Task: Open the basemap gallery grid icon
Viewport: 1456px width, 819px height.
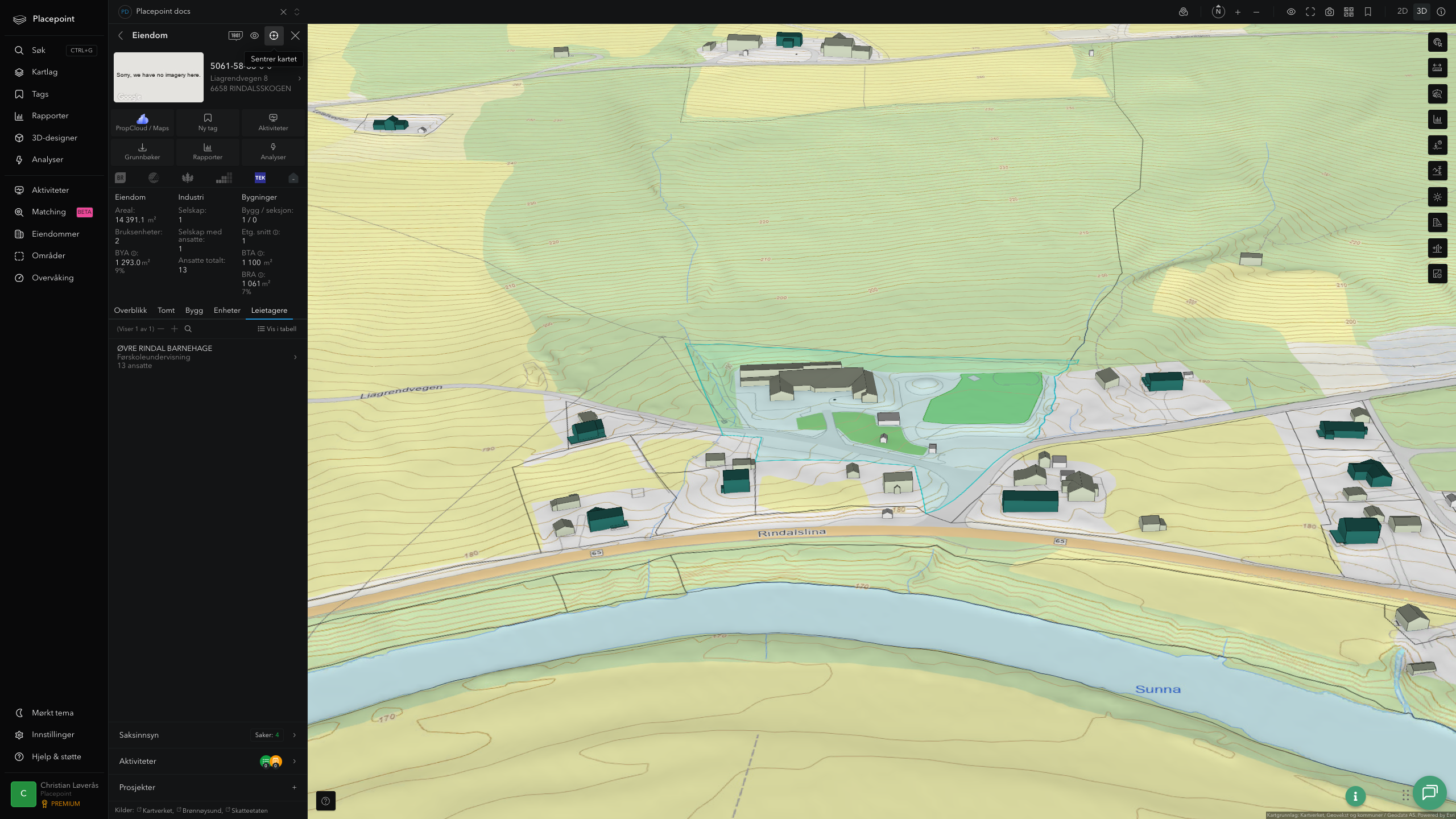Action: [x=1349, y=12]
